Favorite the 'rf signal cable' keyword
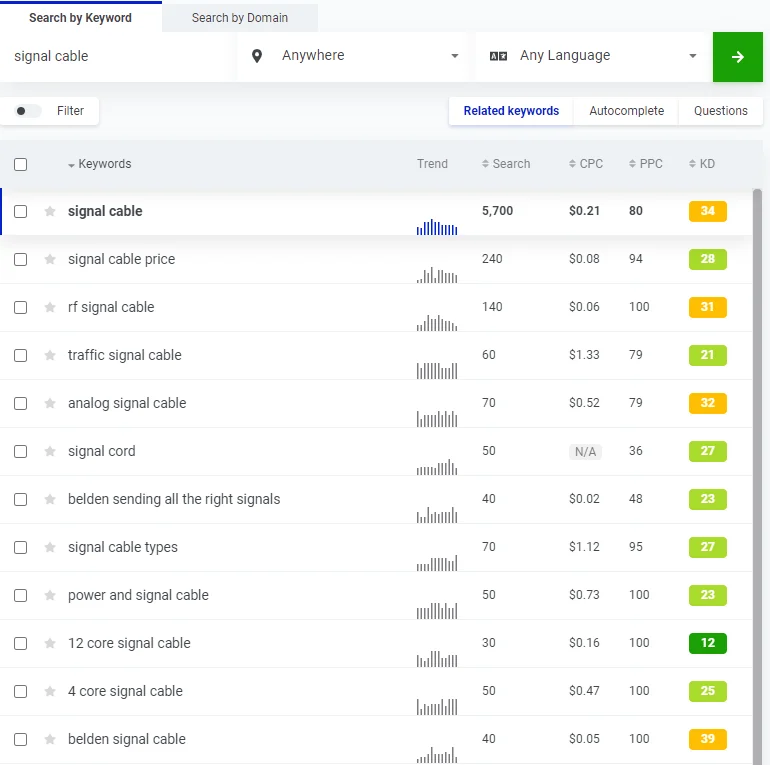Image resolution: width=770 pixels, height=765 pixels. click(50, 308)
